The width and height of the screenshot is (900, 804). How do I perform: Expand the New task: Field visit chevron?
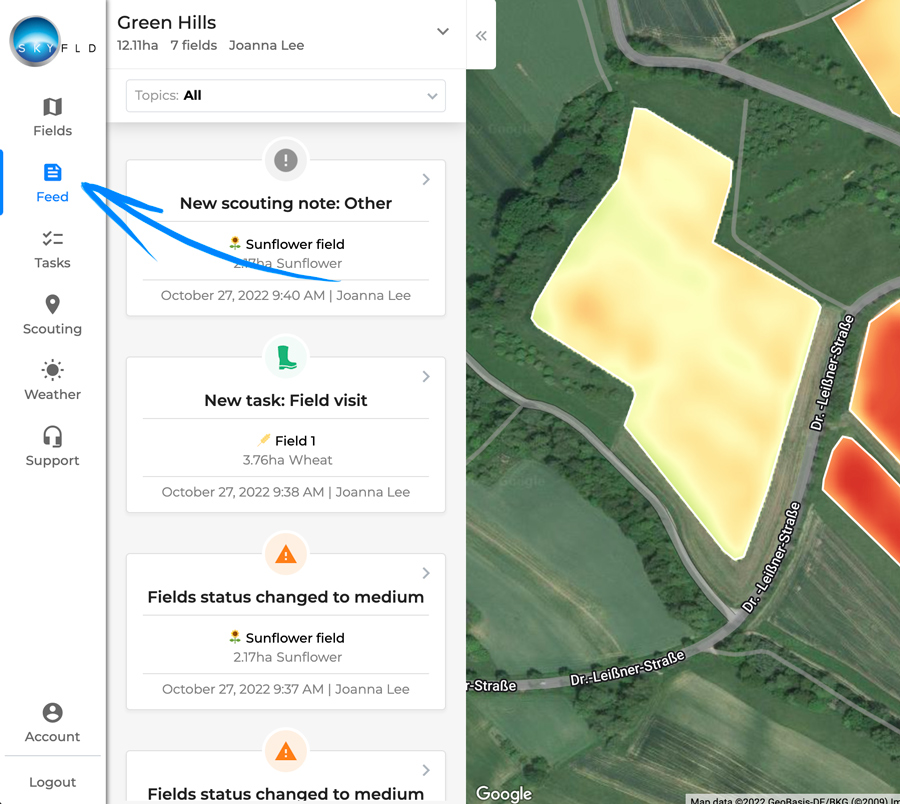pyautogui.click(x=426, y=376)
